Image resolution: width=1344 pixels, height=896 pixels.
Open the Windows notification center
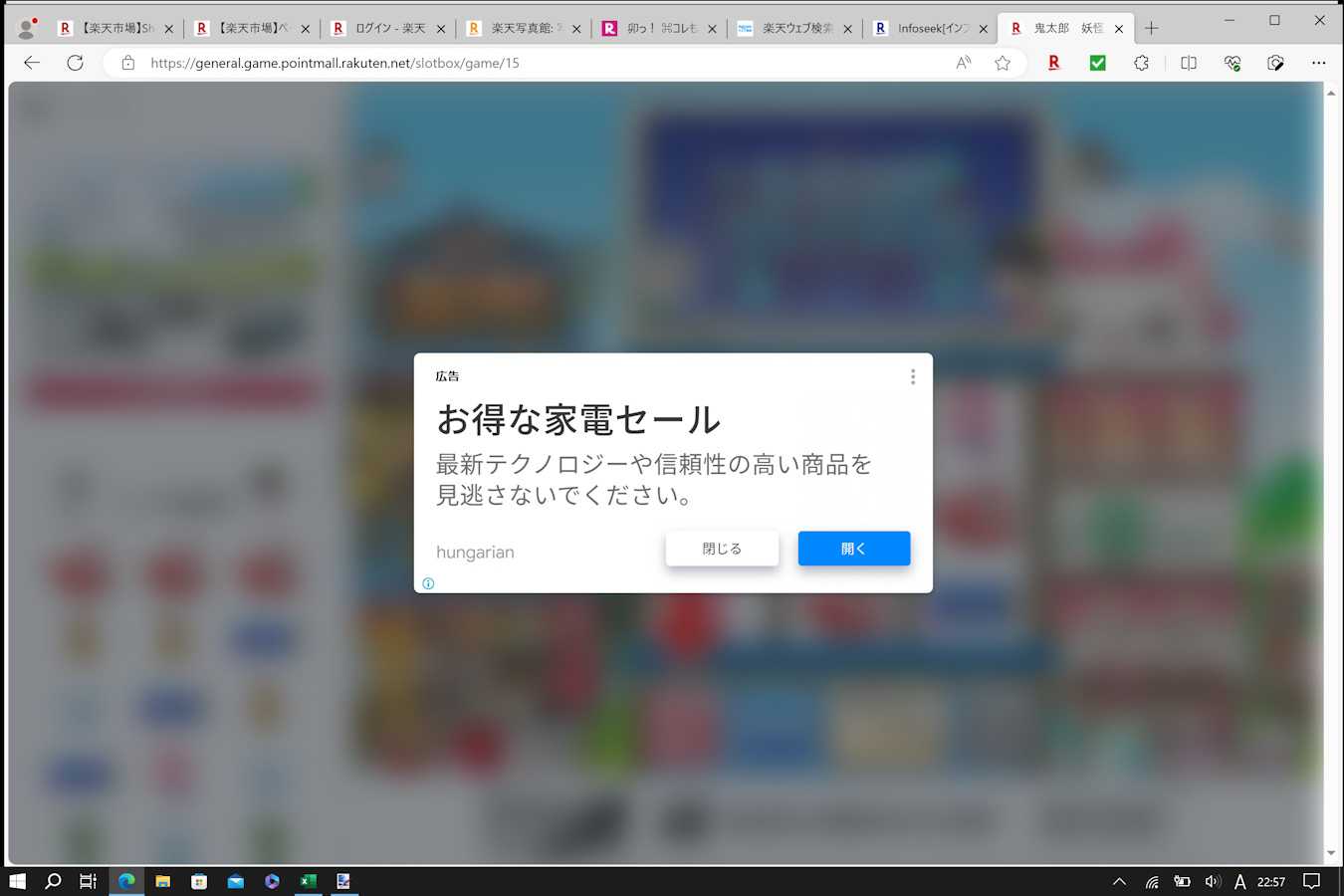(1312, 881)
